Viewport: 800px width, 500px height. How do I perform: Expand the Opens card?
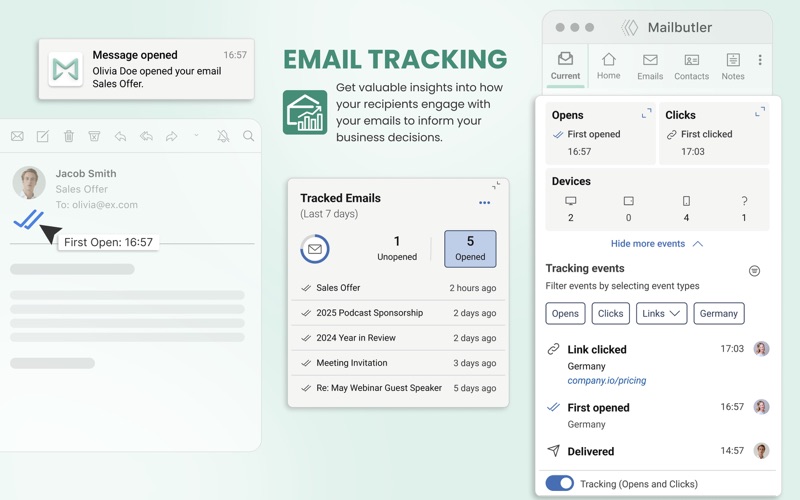pyautogui.click(x=646, y=113)
